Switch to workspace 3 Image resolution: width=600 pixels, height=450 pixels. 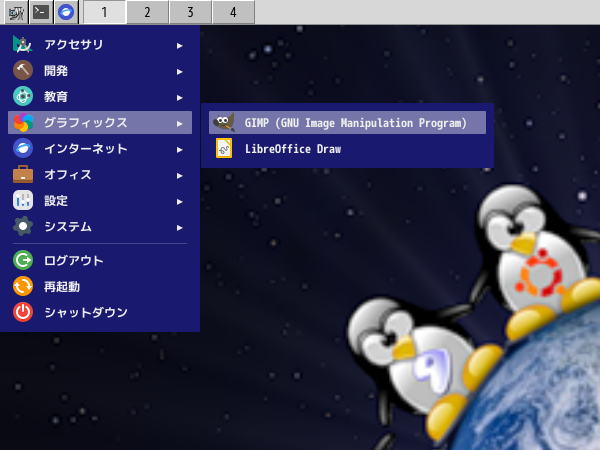[190, 12]
